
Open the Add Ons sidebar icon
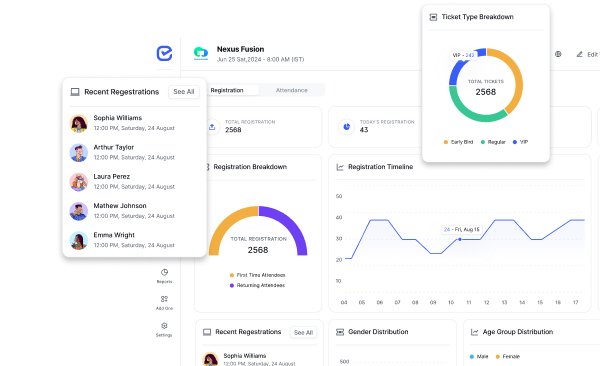click(x=164, y=302)
